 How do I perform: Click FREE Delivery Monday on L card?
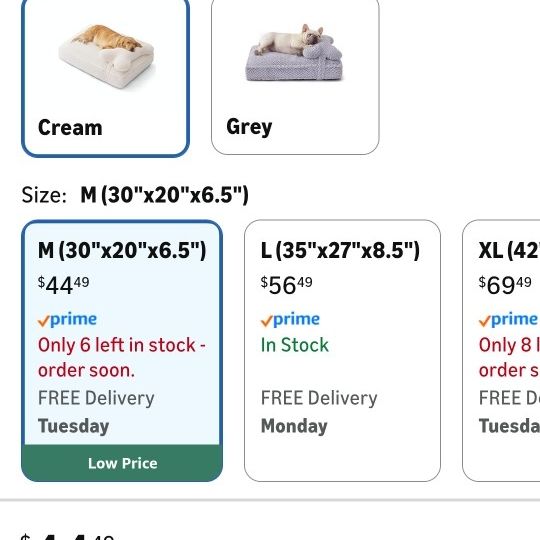tap(319, 412)
